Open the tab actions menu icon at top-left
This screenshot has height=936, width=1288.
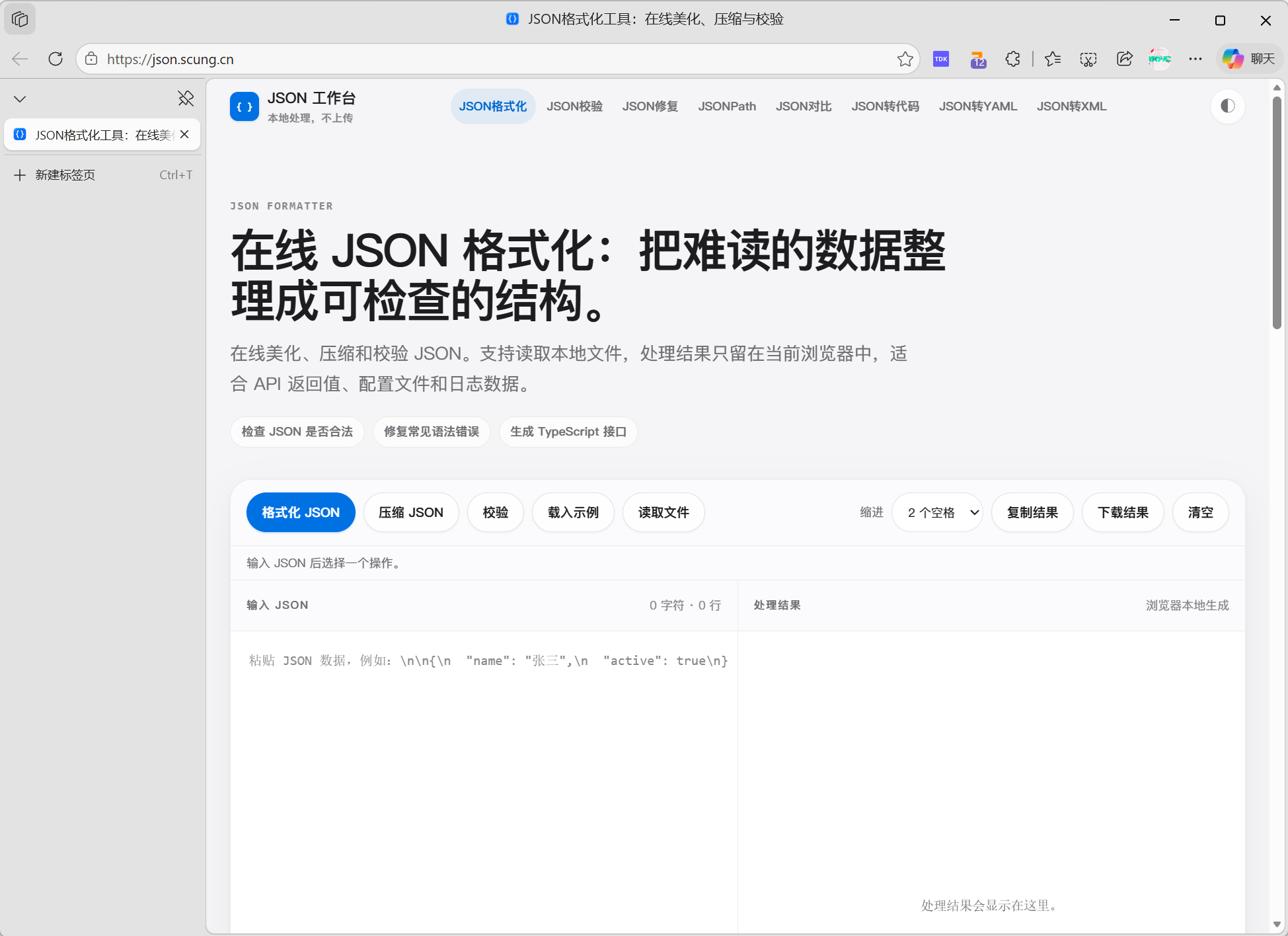point(20,19)
